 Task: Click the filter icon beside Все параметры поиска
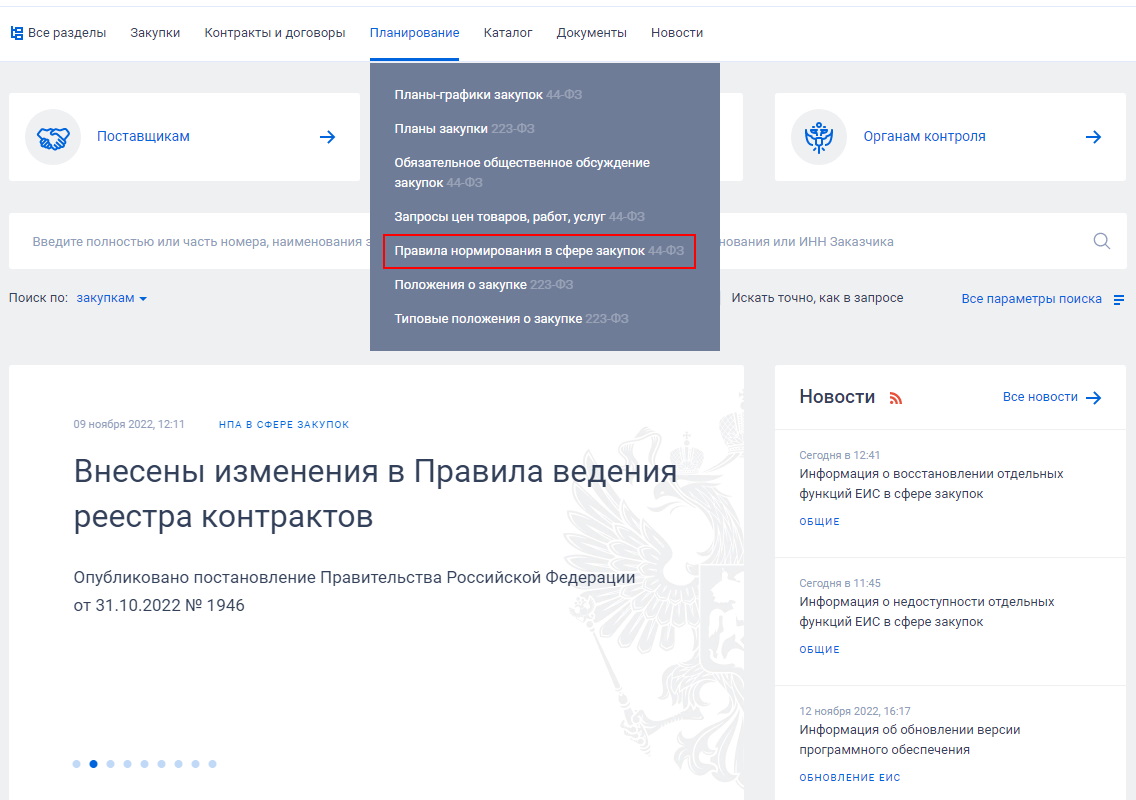pyautogui.click(x=1119, y=298)
